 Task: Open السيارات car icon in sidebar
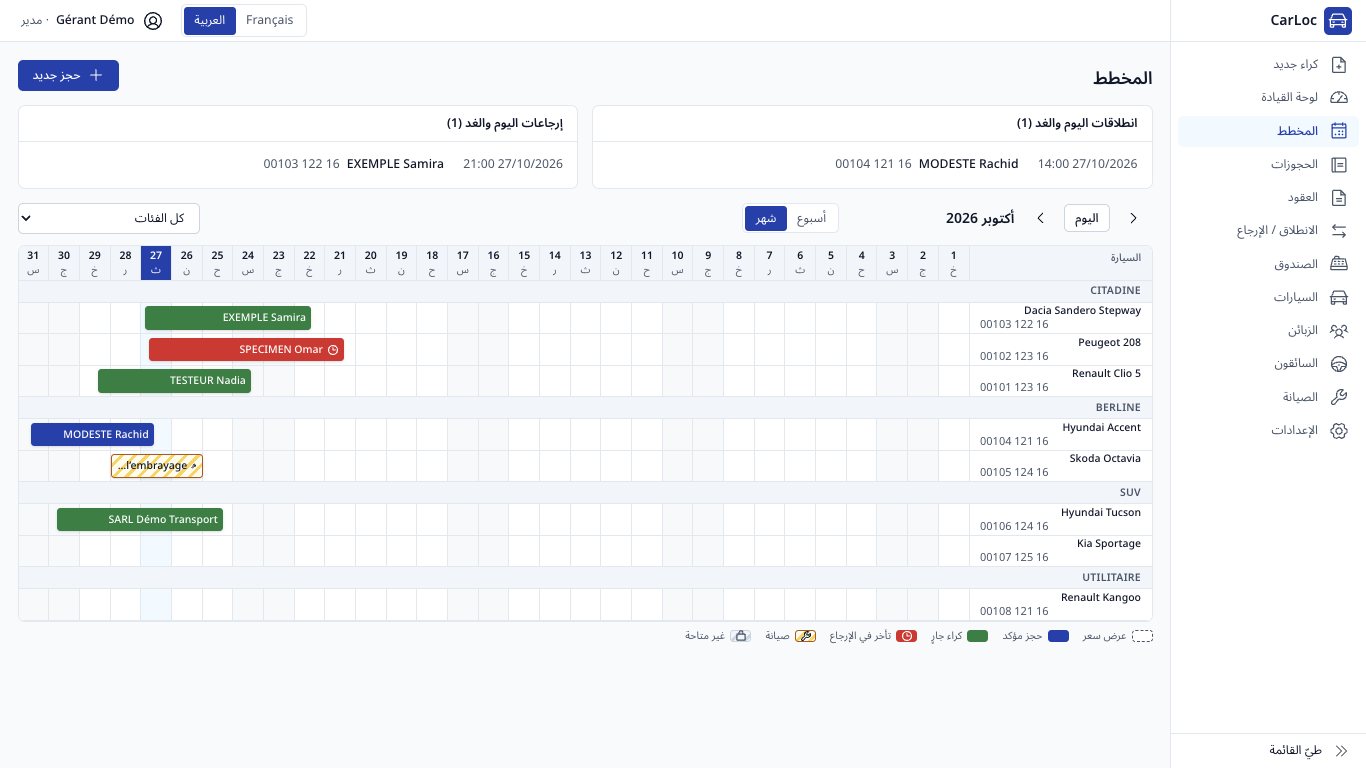[x=1339, y=297]
